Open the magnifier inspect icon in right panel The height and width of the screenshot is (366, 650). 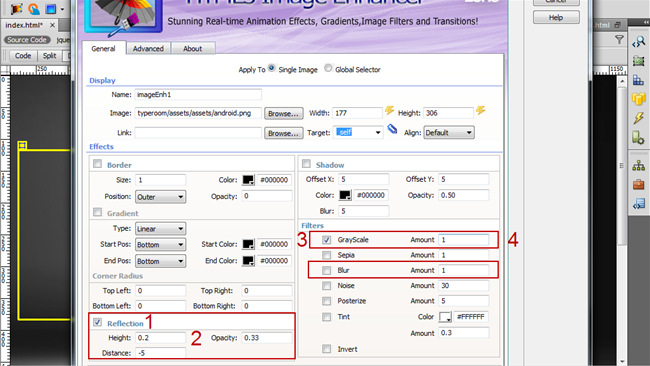(638, 41)
